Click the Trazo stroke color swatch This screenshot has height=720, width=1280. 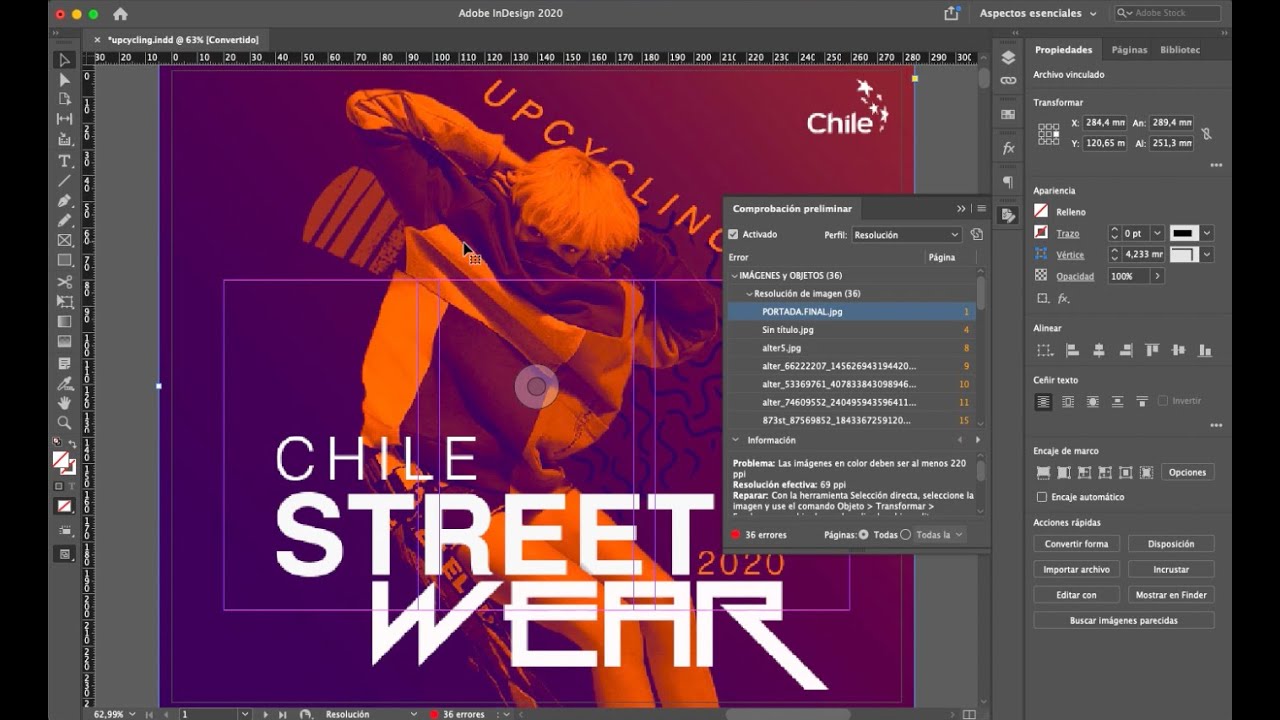(x=1041, y=233)
